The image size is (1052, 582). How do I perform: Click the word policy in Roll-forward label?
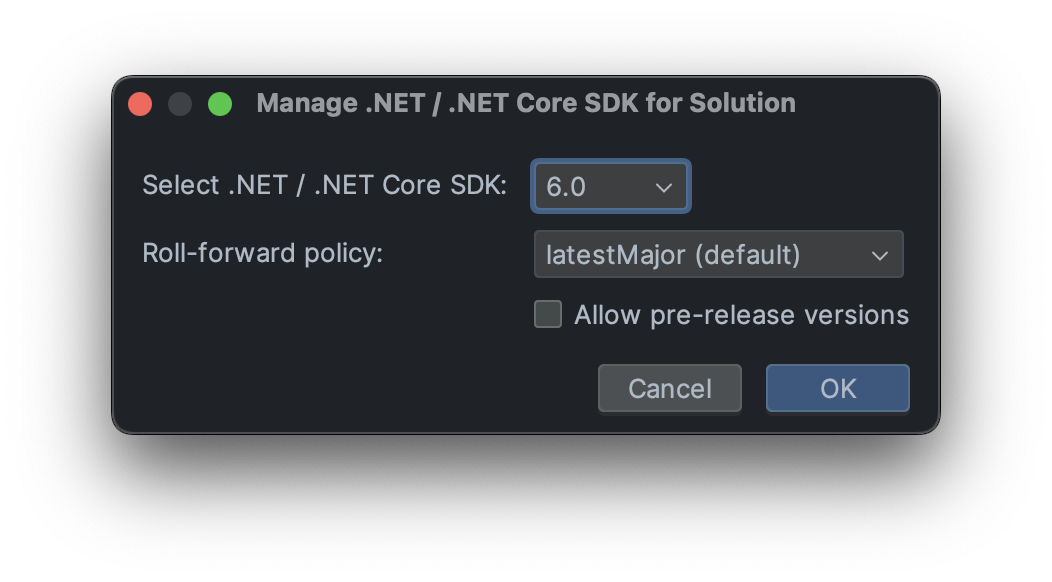(x=343, y=253)
